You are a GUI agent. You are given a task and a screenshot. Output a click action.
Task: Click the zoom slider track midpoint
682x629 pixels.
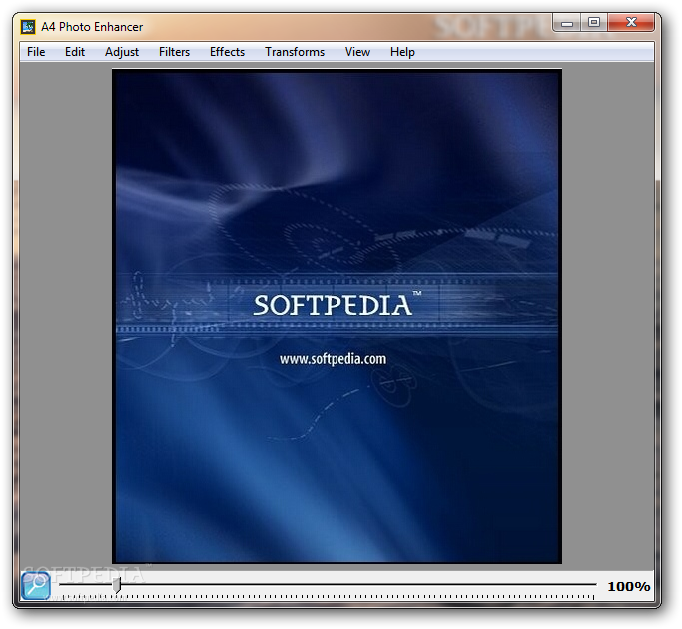coord(328,585)
